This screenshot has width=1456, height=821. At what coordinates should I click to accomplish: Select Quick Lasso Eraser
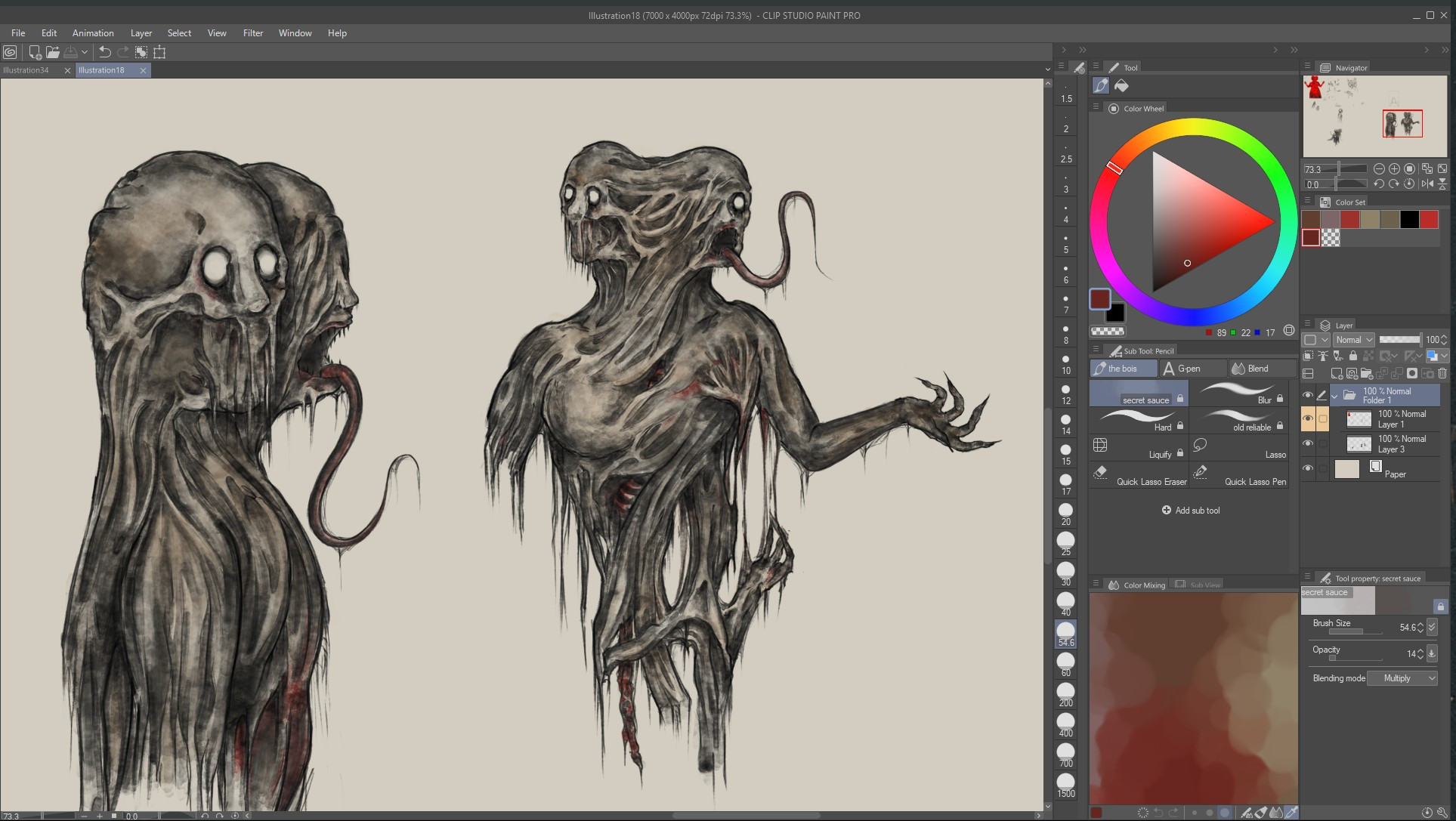tap(1139, 474)
